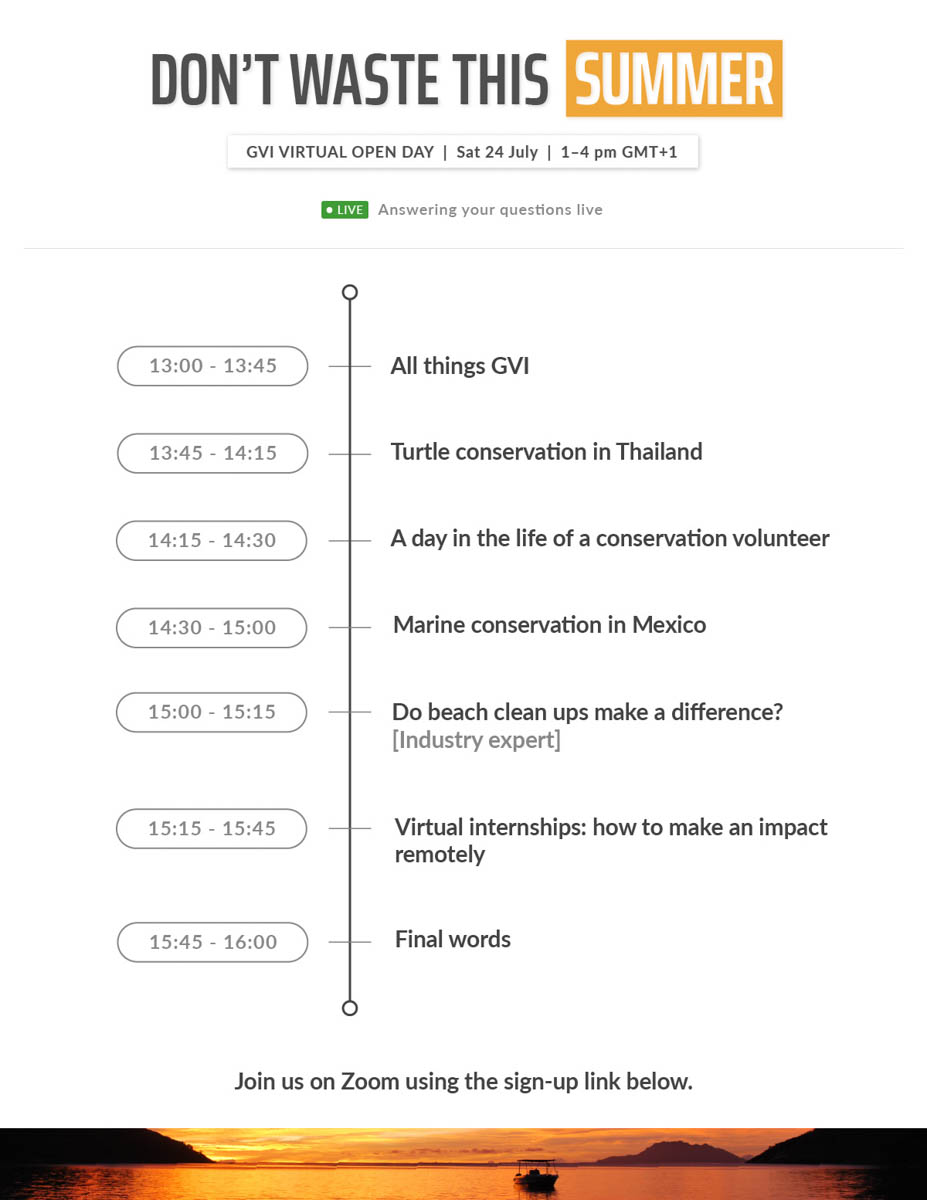Click the bottom circle of the timeline
Viewport: 927px width, 1200px height.
pos(349,1007)
